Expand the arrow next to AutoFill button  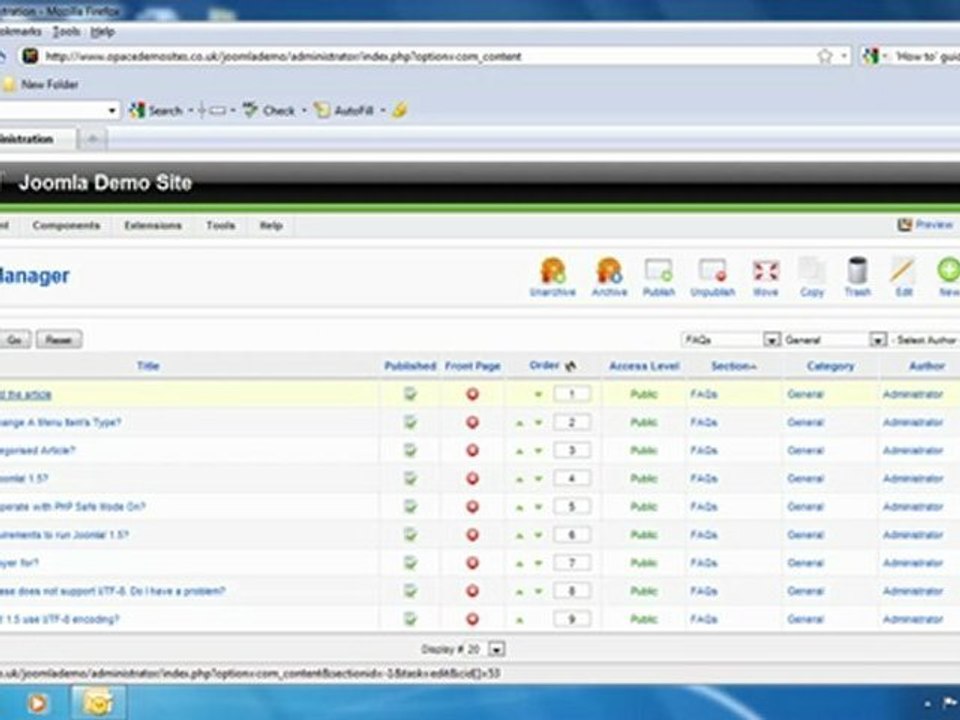383,111
